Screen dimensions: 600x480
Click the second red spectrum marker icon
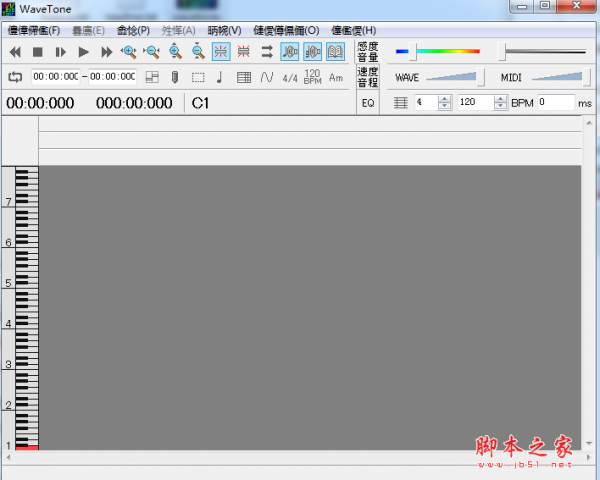tap(243, 51)
